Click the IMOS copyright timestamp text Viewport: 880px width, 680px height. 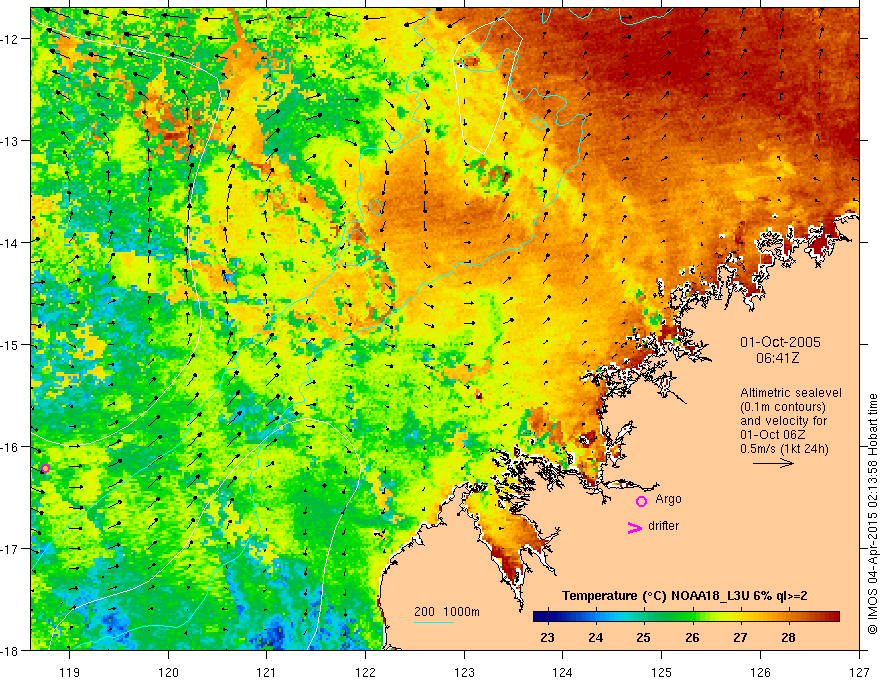(872, 514)
